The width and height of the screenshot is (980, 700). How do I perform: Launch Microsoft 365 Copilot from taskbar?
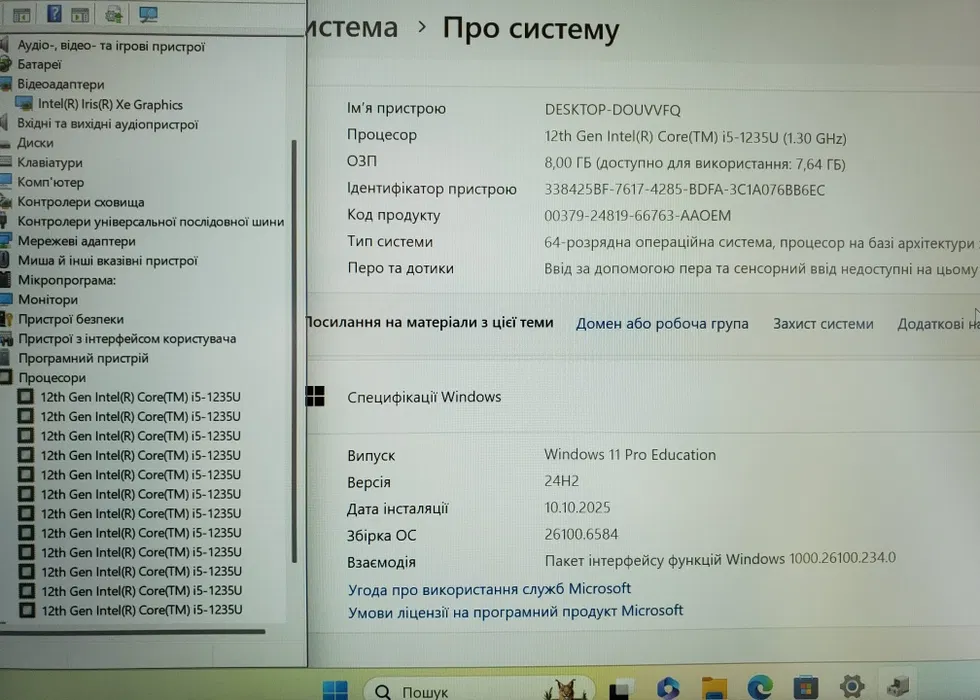coord(668,688)
